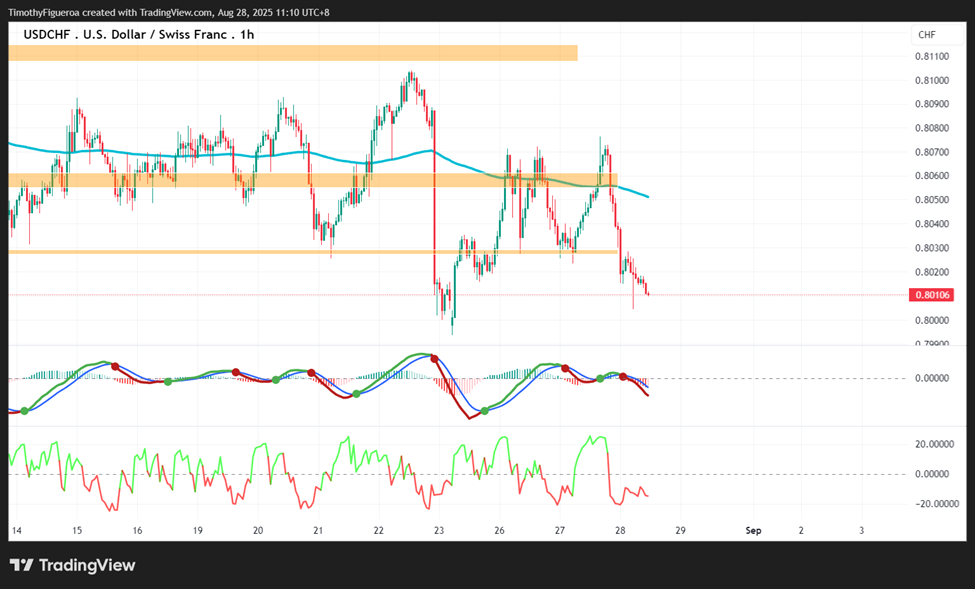Click the 0.80000 price scale label
The width and height of the screenshot is (975, 589).
pyautogui.click(x=931, y=320)
